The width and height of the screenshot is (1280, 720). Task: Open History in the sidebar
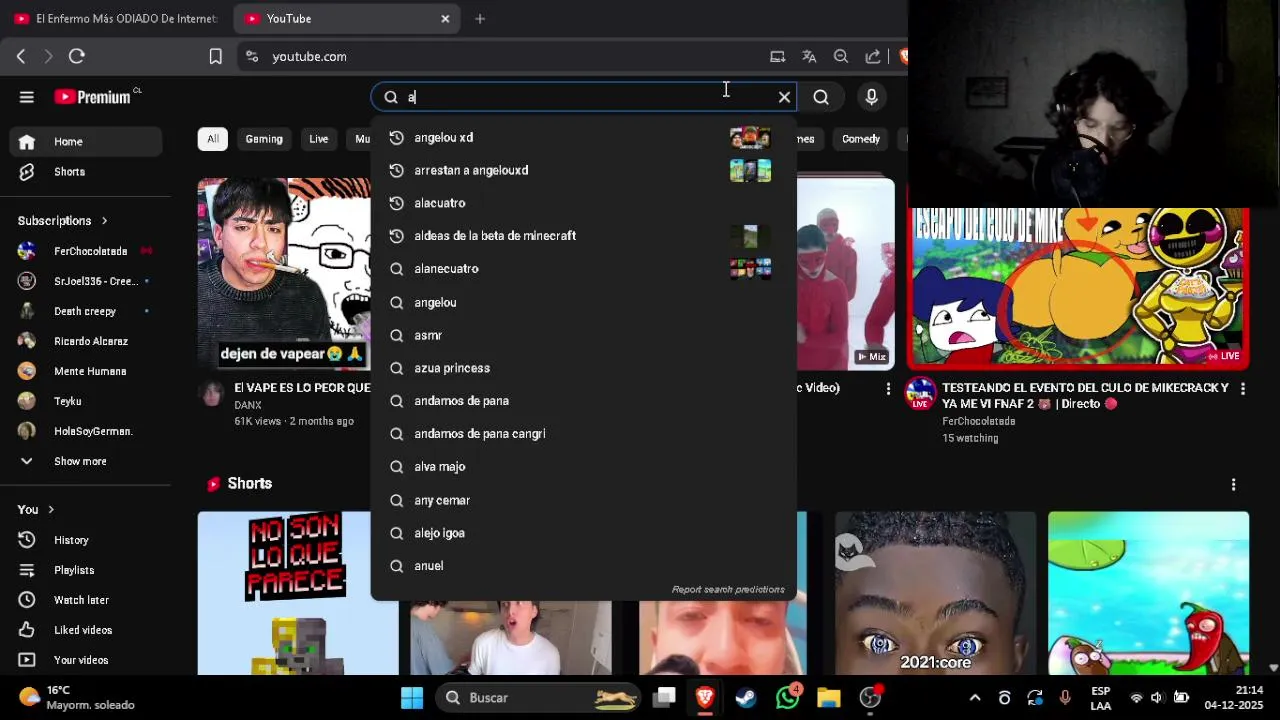point(86,540)
